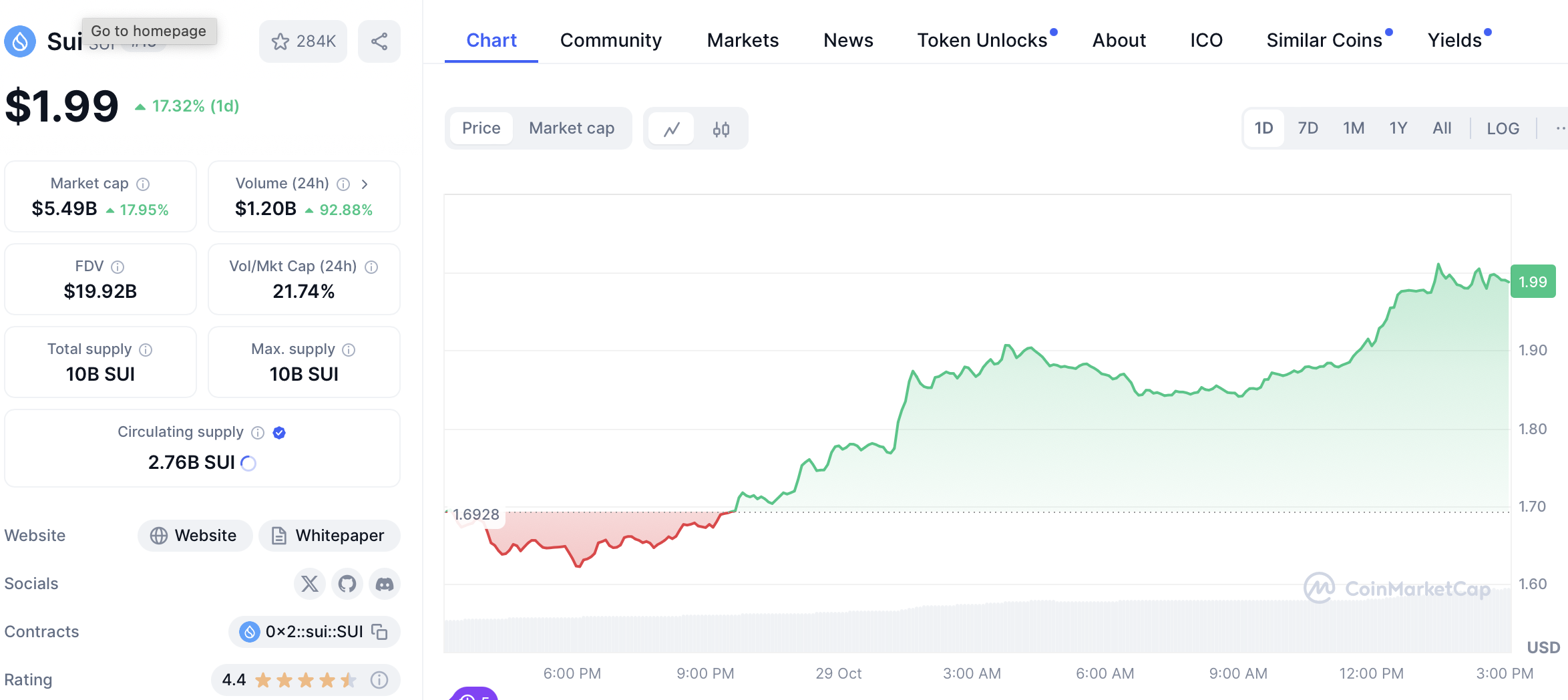Screen dimensions: 1568x700
Task: Toggle chart to Market cap view
Action: [572, 128]
